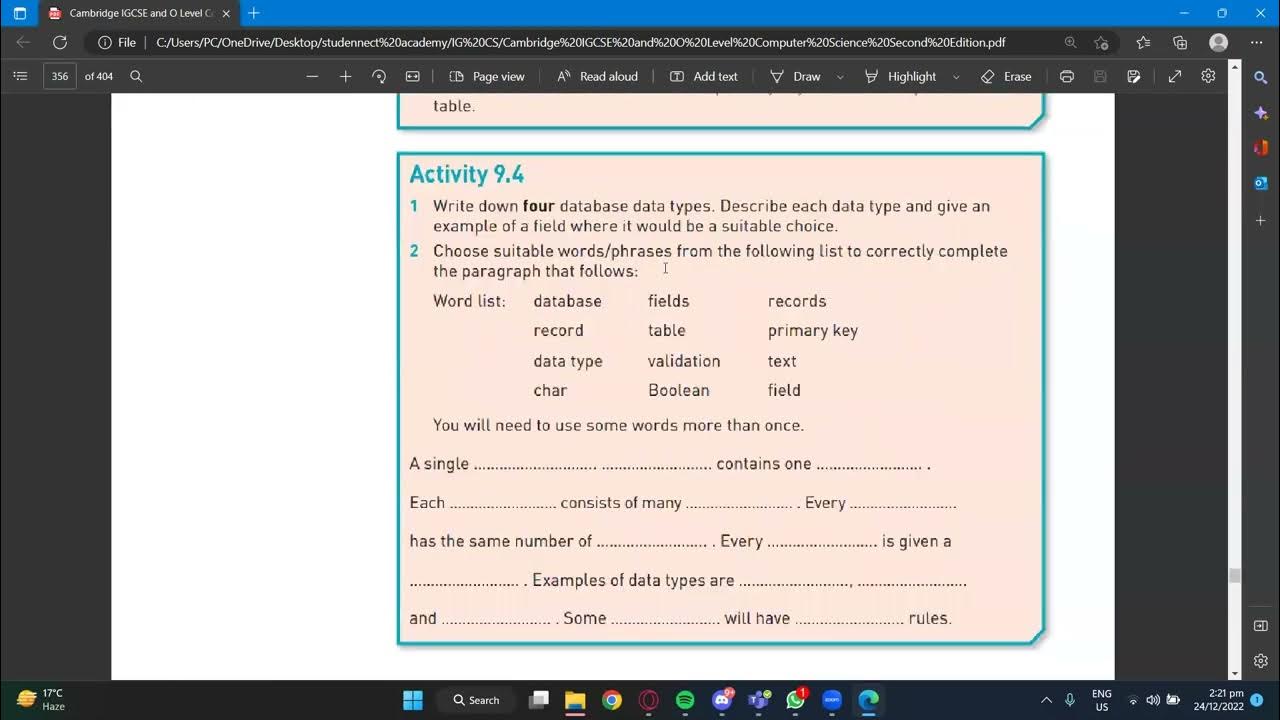
Task: Open the address bar zoom indicator
Action: 1071,42
